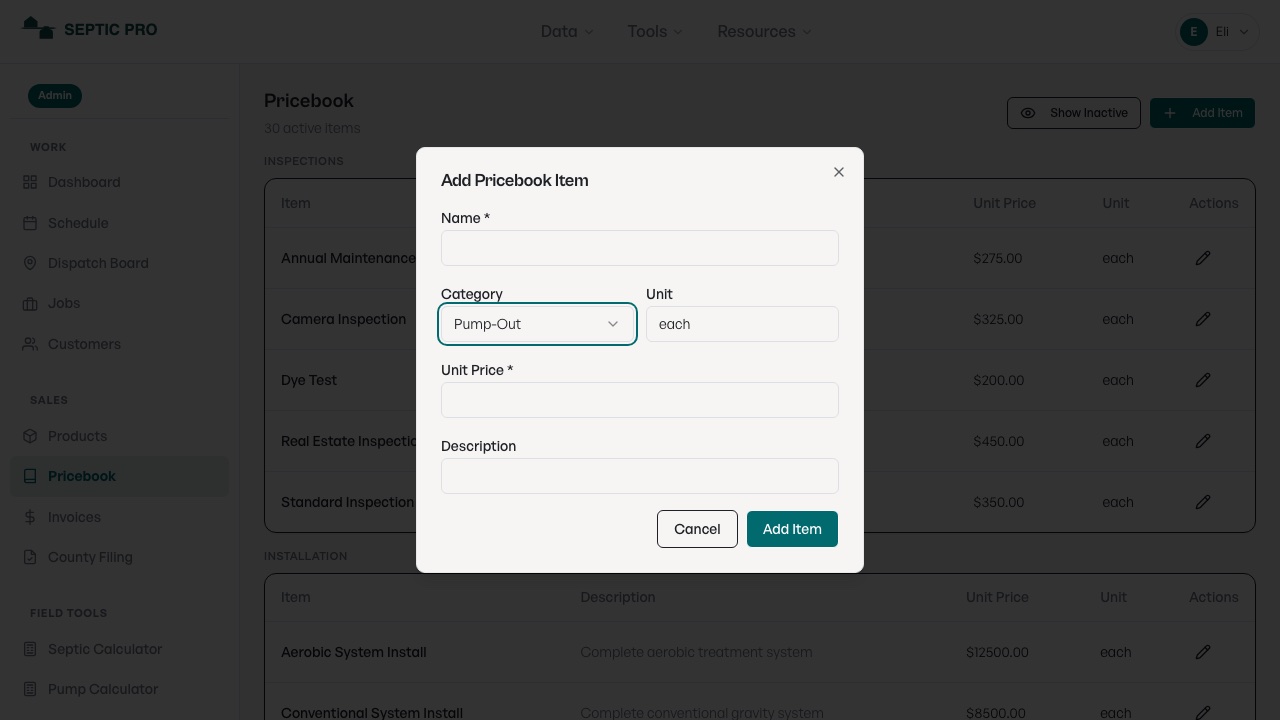Launch the Pump Calculator tool
Viewport: 1280px width, 720px height.
pos(119,689)
